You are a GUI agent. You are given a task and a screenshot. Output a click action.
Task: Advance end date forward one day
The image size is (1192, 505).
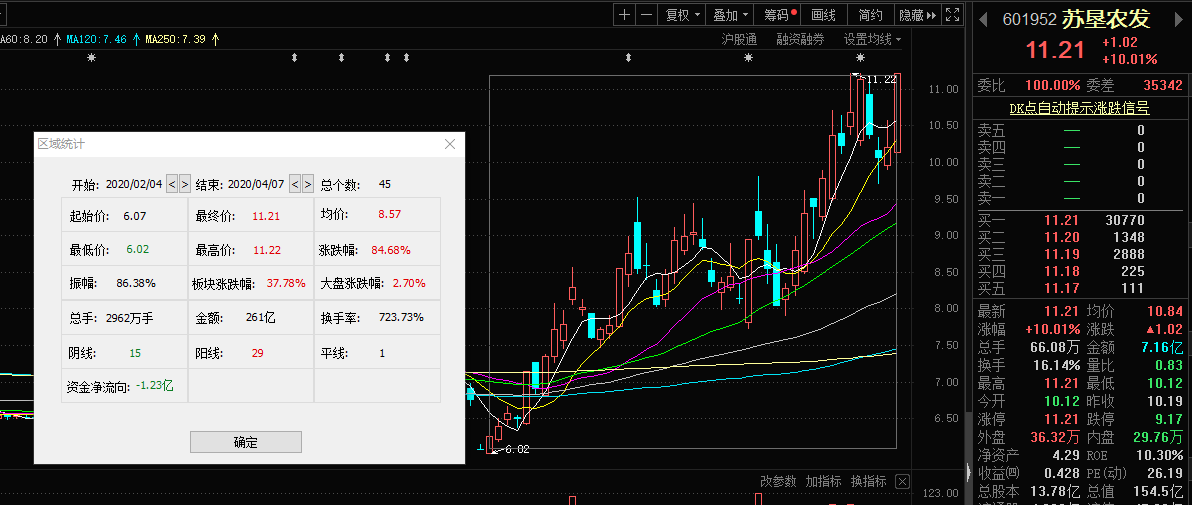coord(308,184)
